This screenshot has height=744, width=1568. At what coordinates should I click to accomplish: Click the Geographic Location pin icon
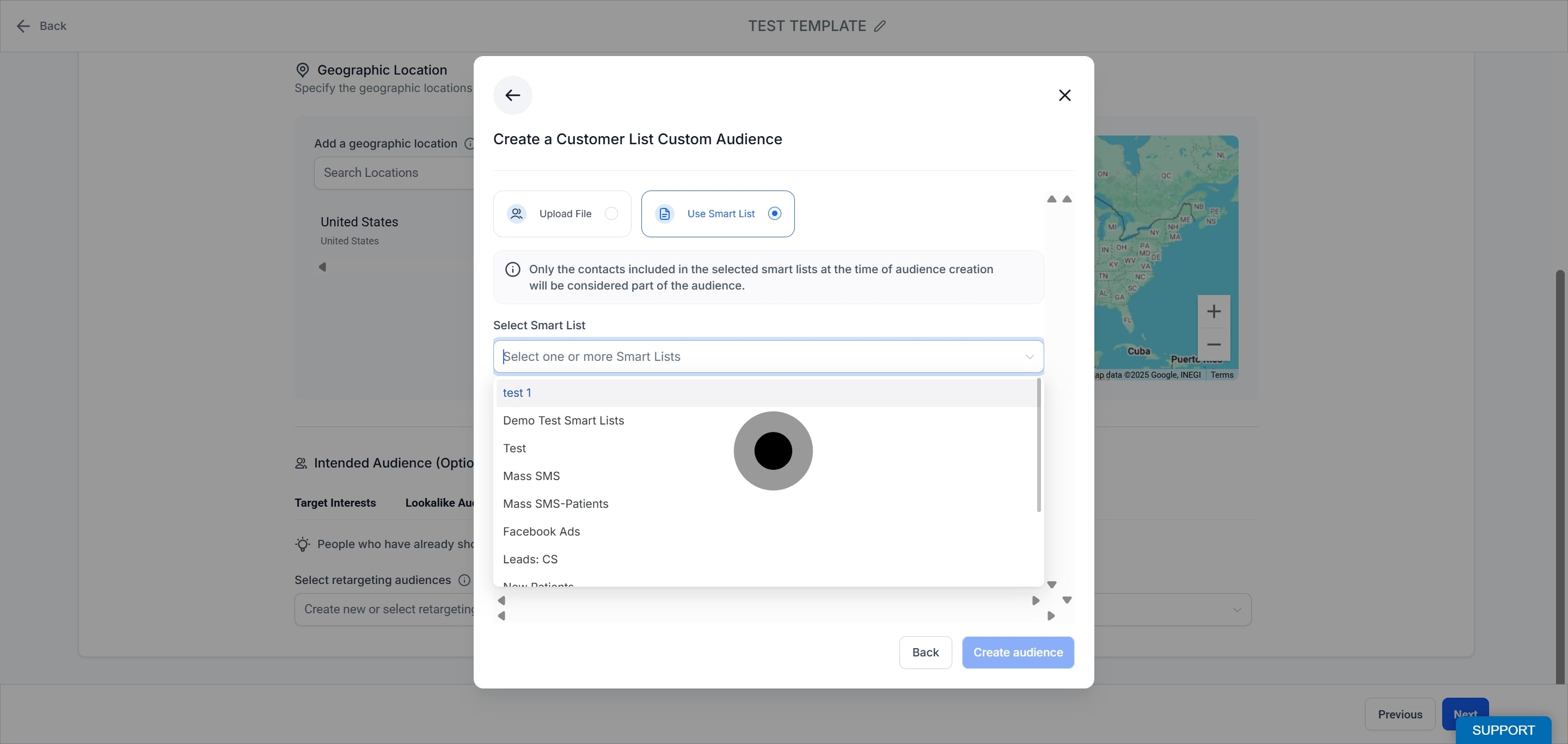click(303, 70)
